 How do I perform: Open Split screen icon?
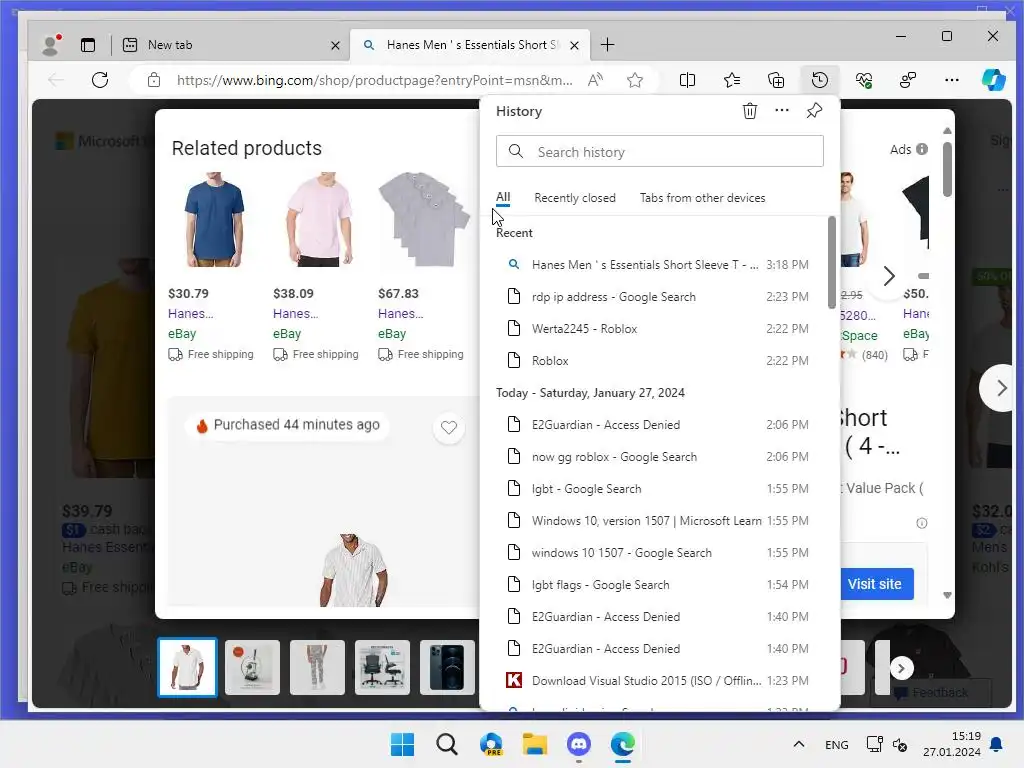[687, 80]
